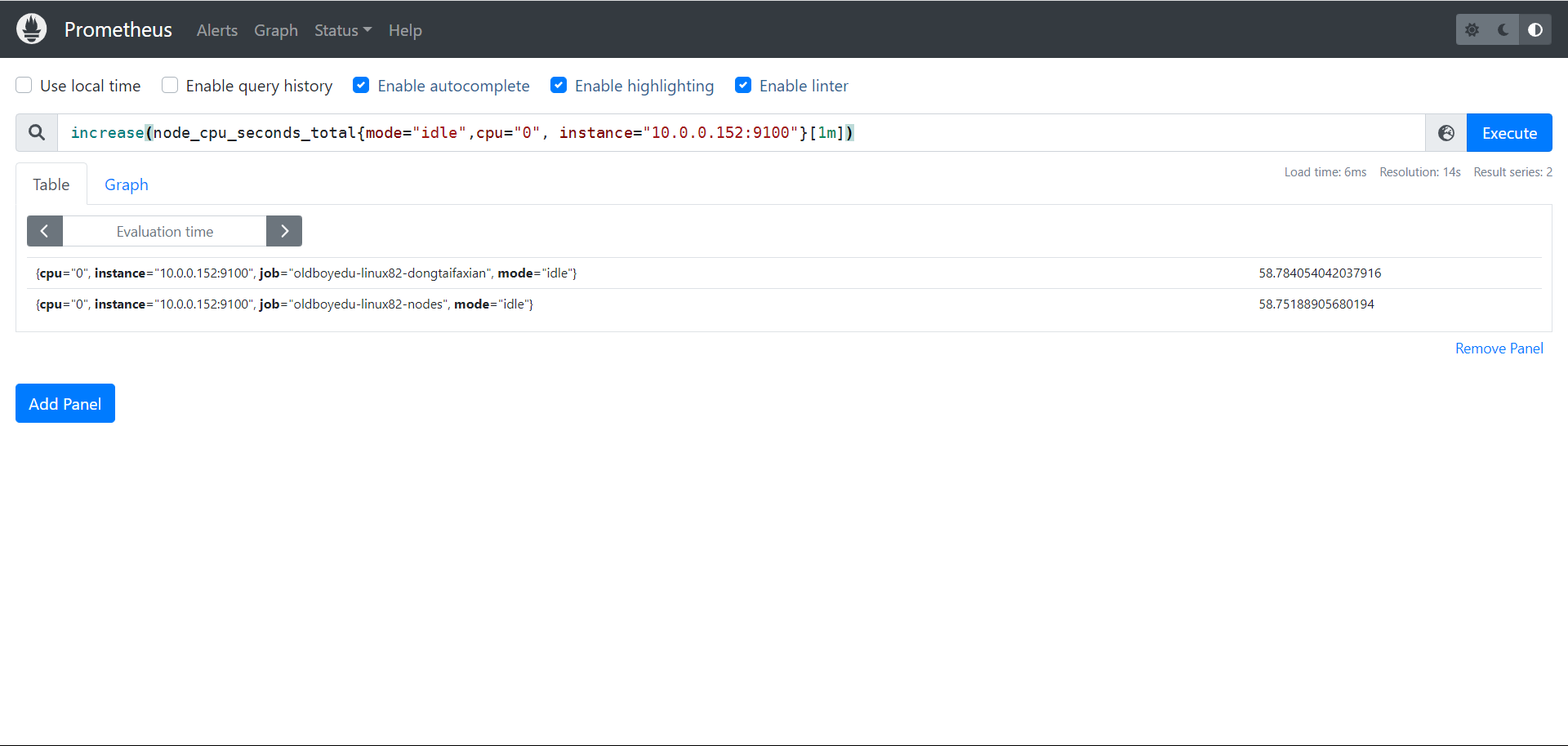Switch to the Graph tab
Viewport: 1568px width, 746px height.
point(127,184)
